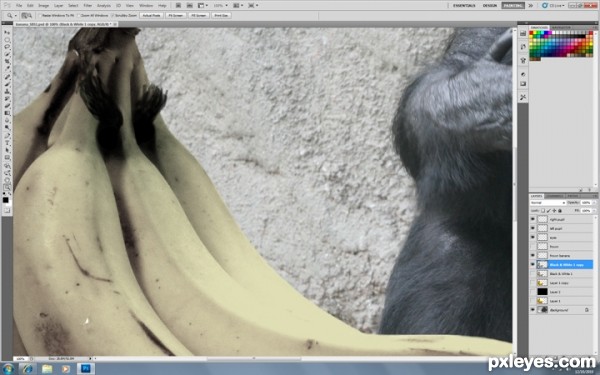This screenshot has height=375, width=600.
Task: Hide the left pupil layer
Action: click(x=533, y=228)
